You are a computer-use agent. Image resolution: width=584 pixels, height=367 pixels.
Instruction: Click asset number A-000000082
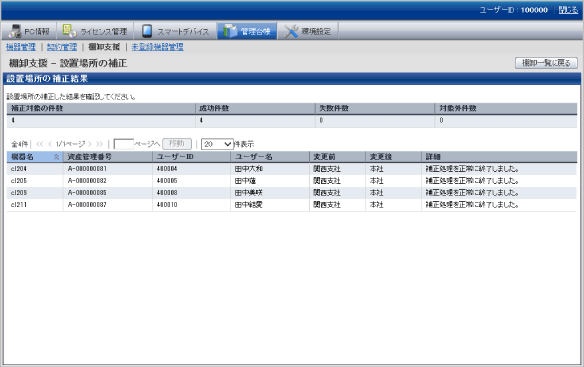[87, 181]
